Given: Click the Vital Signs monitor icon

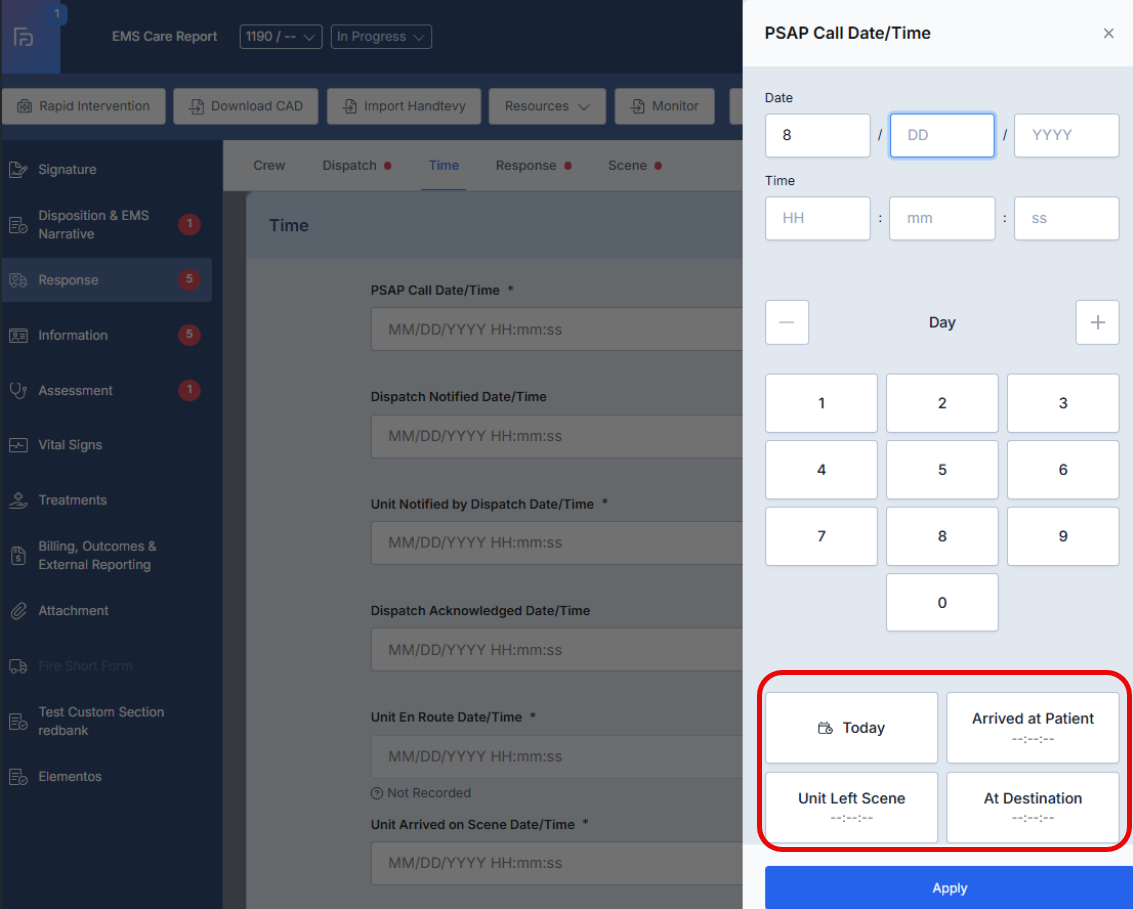Looking at the screenshot, I should (18, 445).
